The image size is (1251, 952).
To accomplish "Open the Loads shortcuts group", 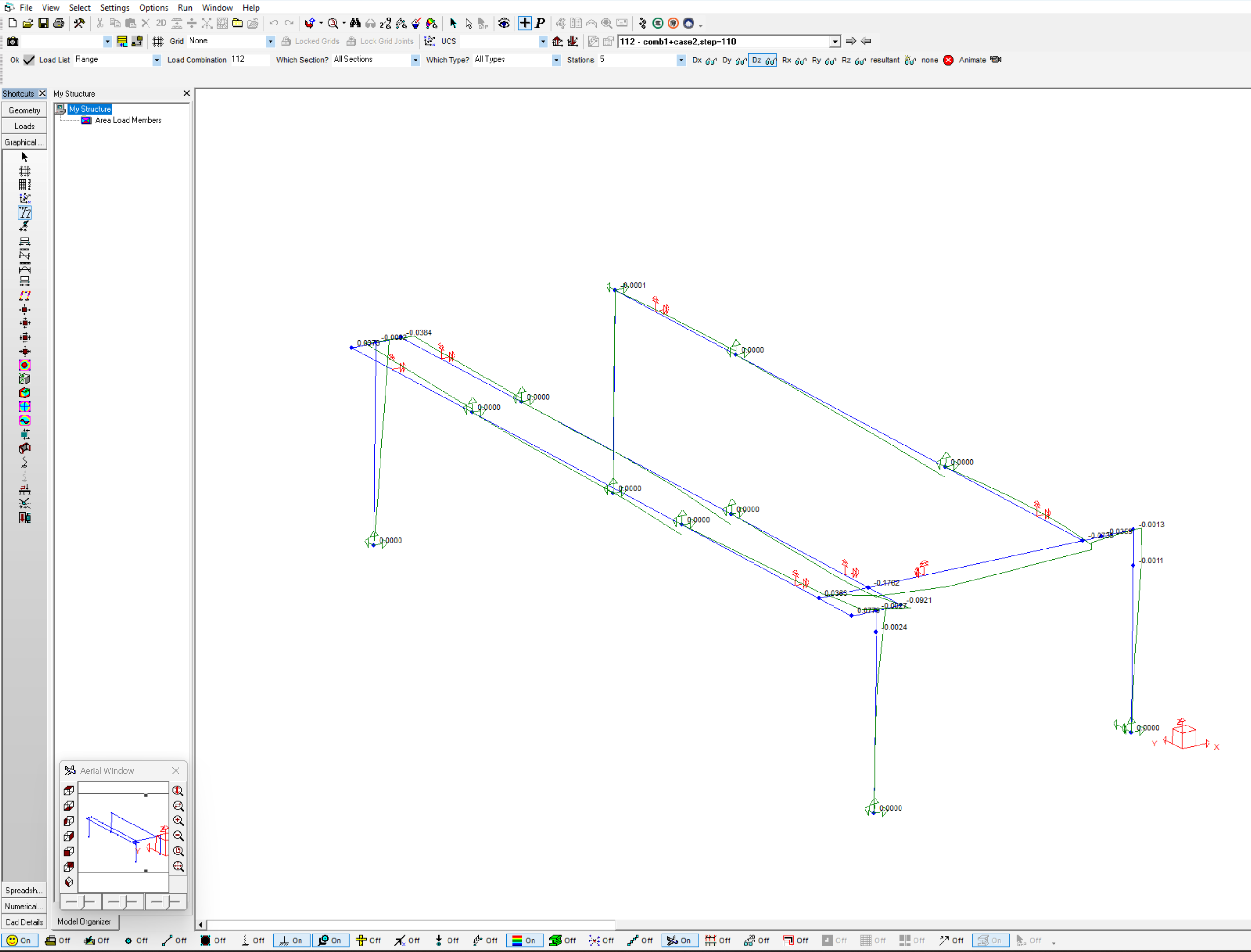I will point(25,126).
